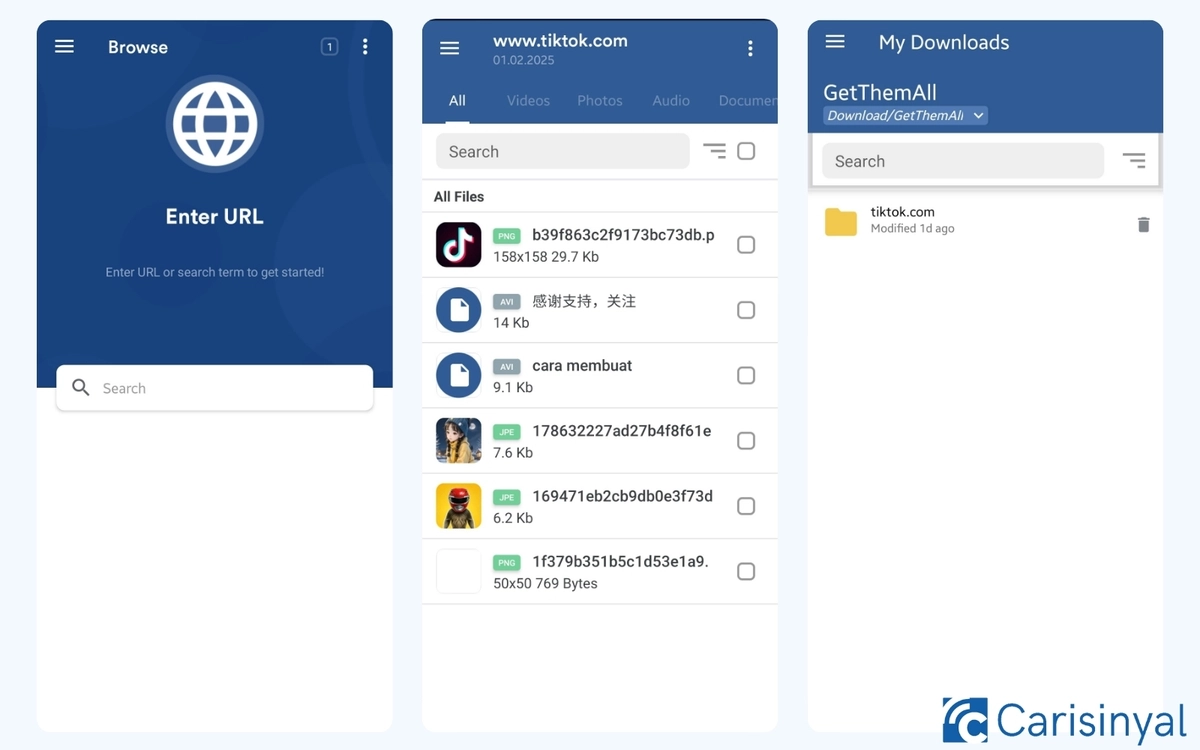This screenshot has width=1200, height=750.
Task: Switch to the Photos tab
Action: tap(600, 101)
